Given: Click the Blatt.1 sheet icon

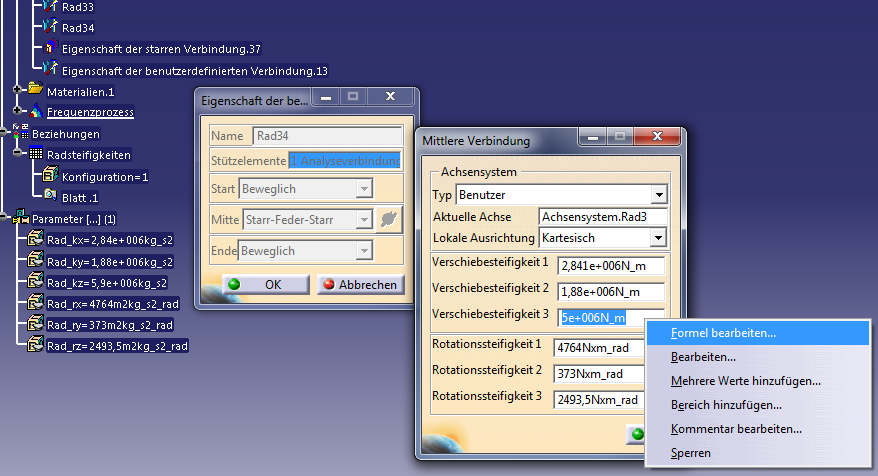Looking at the screenshot, I should tap(50, 195).
